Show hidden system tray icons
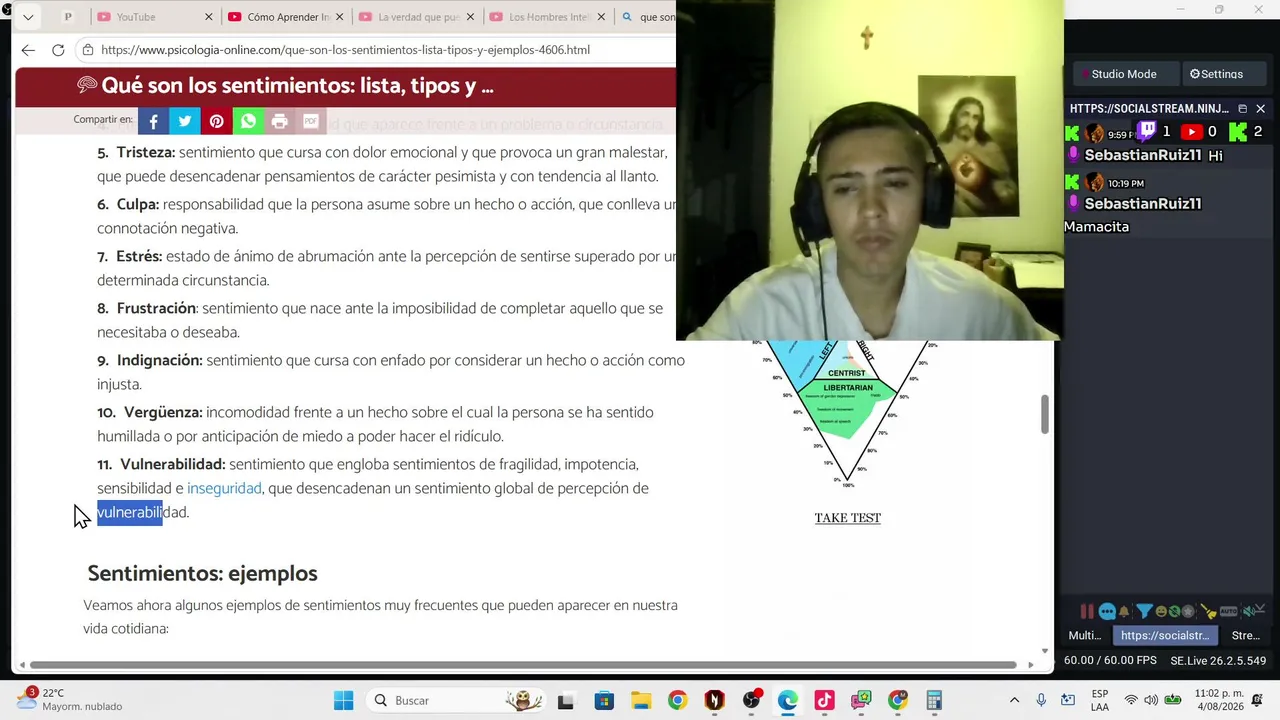1280x720 pixels. click(1014, 700)
